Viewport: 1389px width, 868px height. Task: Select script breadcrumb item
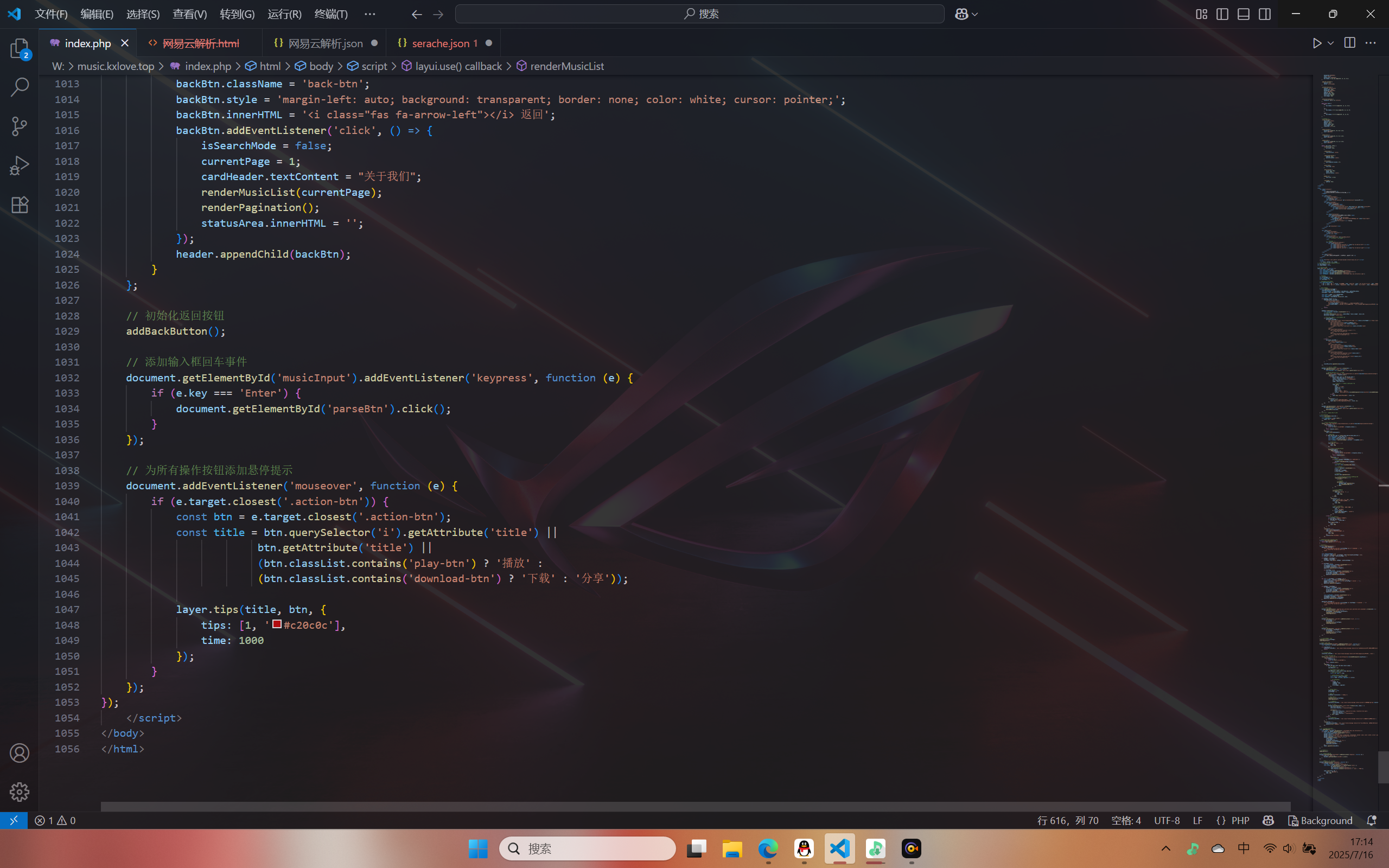[x=367, y=66]
